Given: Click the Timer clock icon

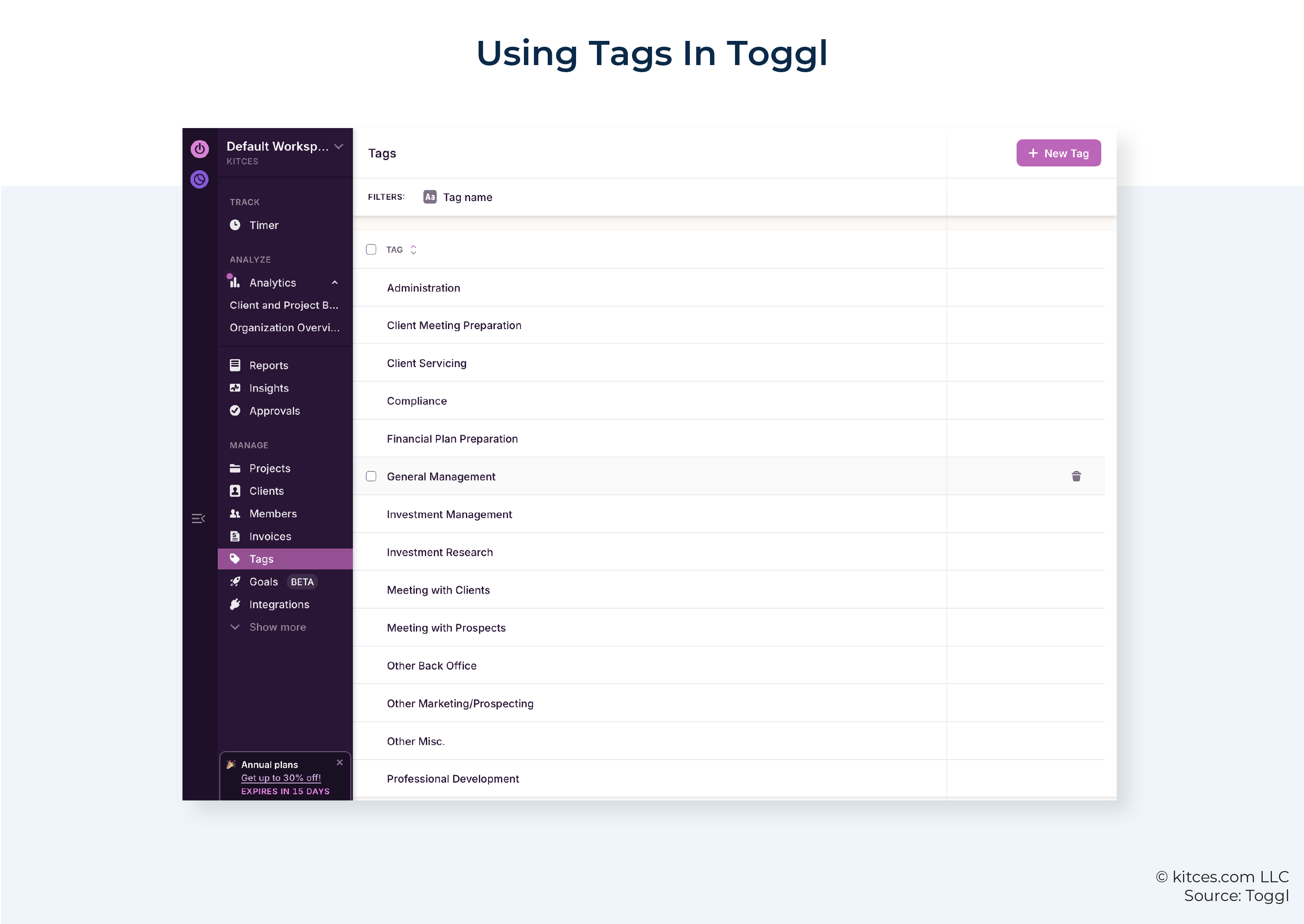Looking at the screenshot, I should point(235,225).
